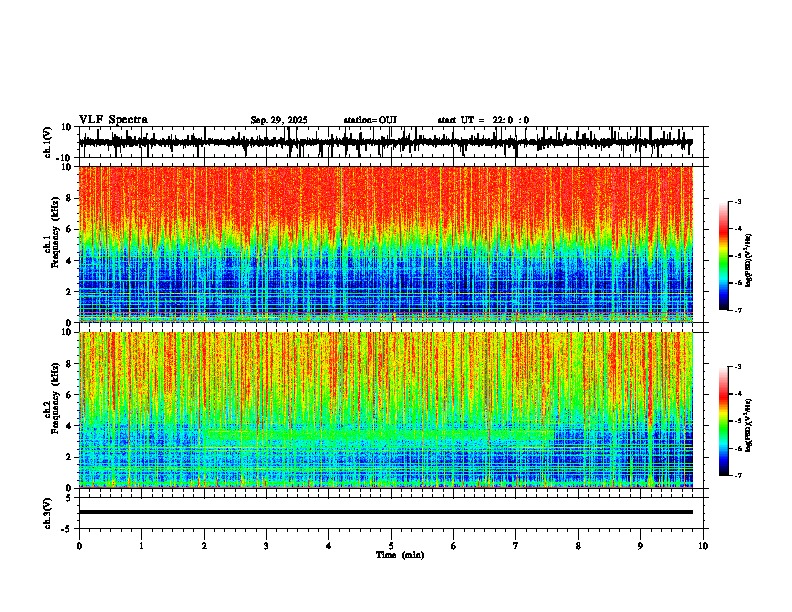The image size is (792, 612).
Task: Click the "VLF Spectra" plot title
Action: 113,120
